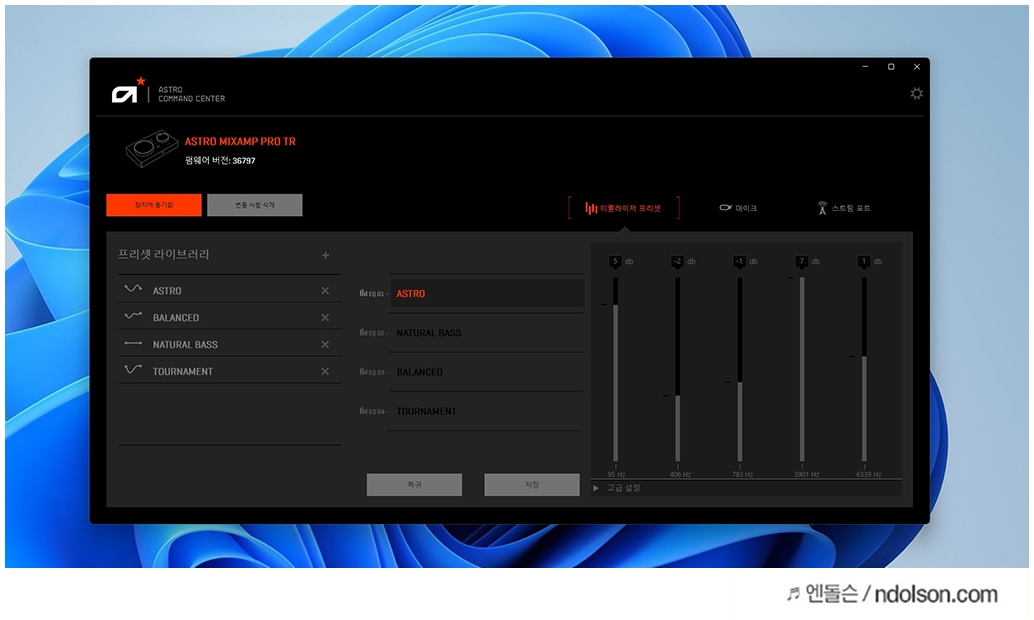Adjust the 3901 Hz band slider
Screen dimensions: 1034x620
point(802,369)
